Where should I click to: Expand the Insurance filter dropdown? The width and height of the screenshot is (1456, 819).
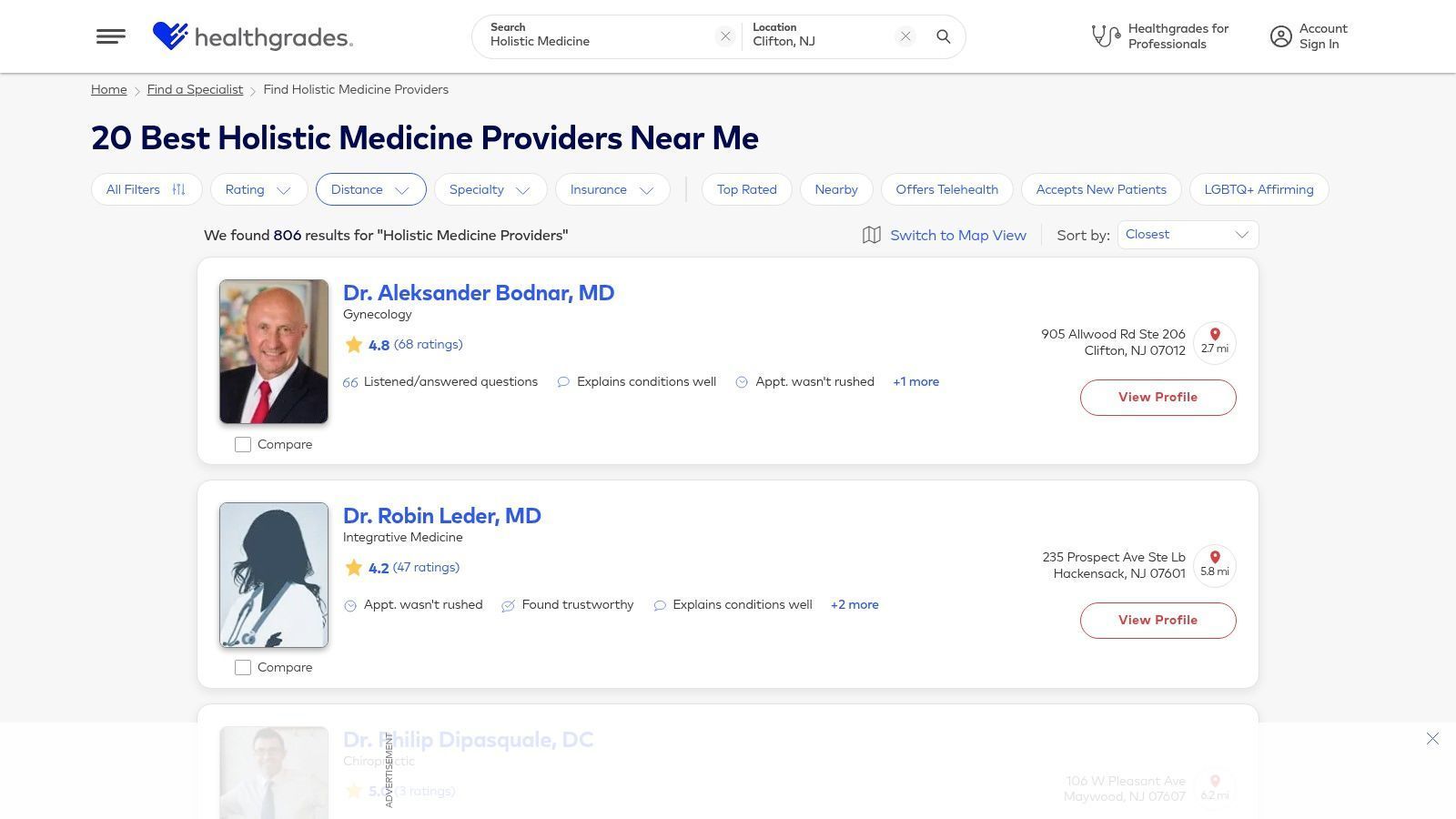(x=612, y=189)
